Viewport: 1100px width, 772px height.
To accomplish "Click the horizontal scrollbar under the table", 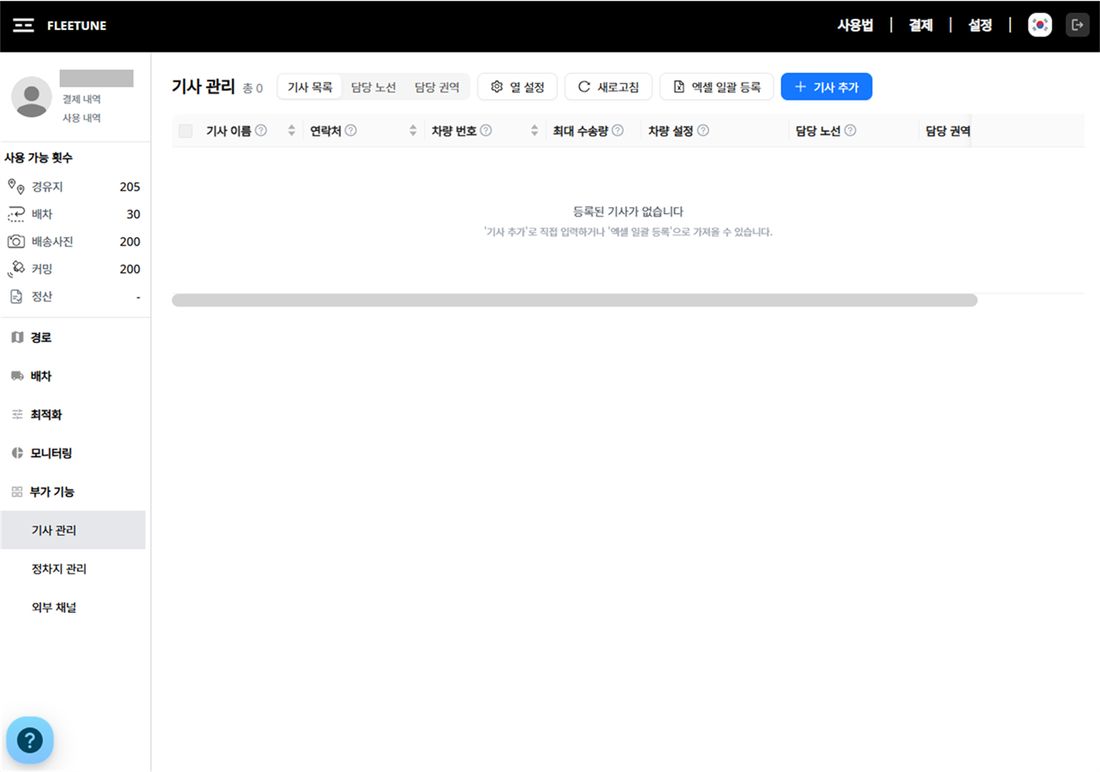I will 575,300.
